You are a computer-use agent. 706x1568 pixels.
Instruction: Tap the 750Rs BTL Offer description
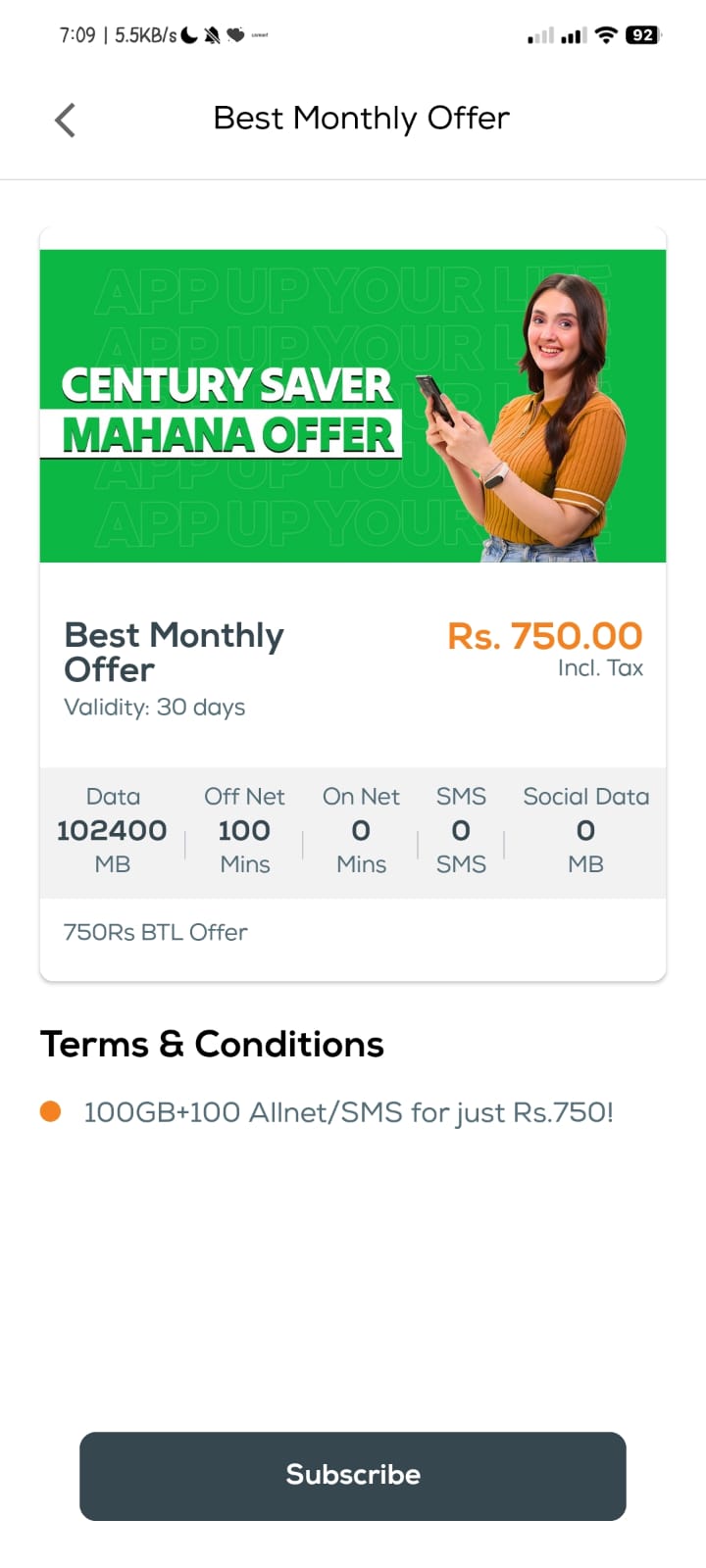click(155, 932)
